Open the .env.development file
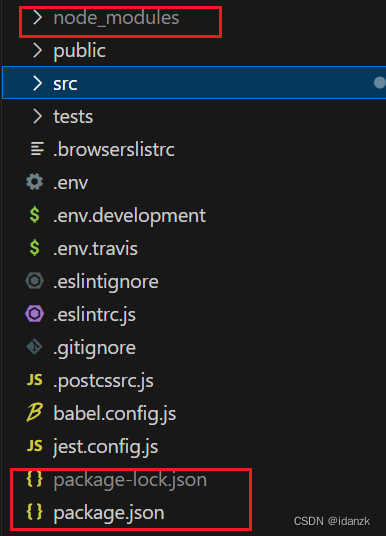 [130, 216]
